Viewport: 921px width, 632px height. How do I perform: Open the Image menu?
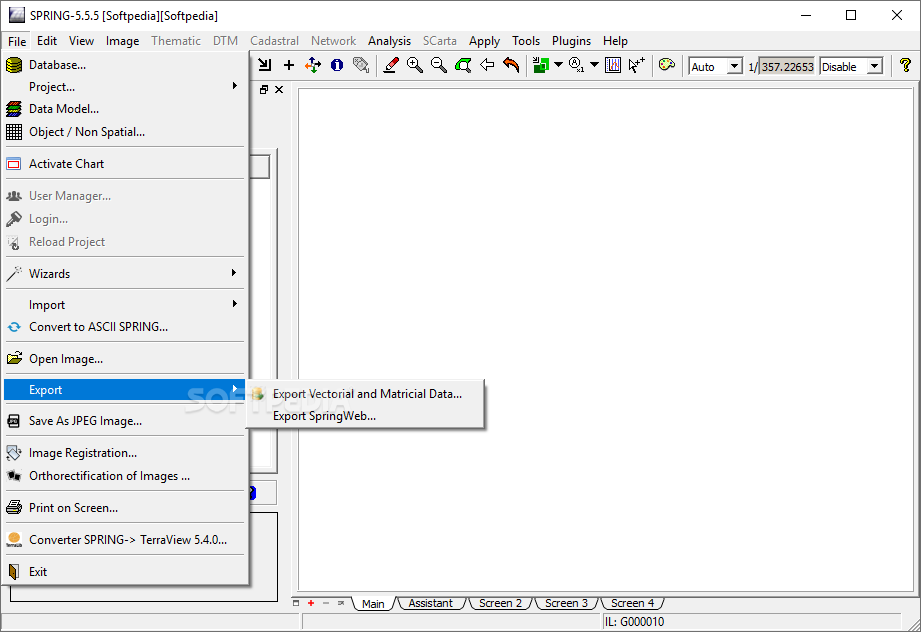[x=122, y=41]
